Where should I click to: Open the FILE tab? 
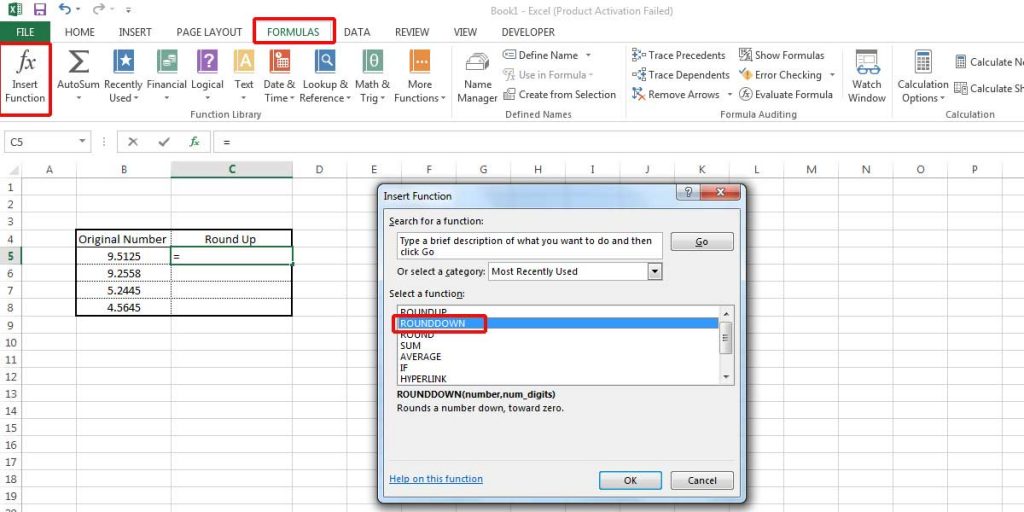(25, 32)
